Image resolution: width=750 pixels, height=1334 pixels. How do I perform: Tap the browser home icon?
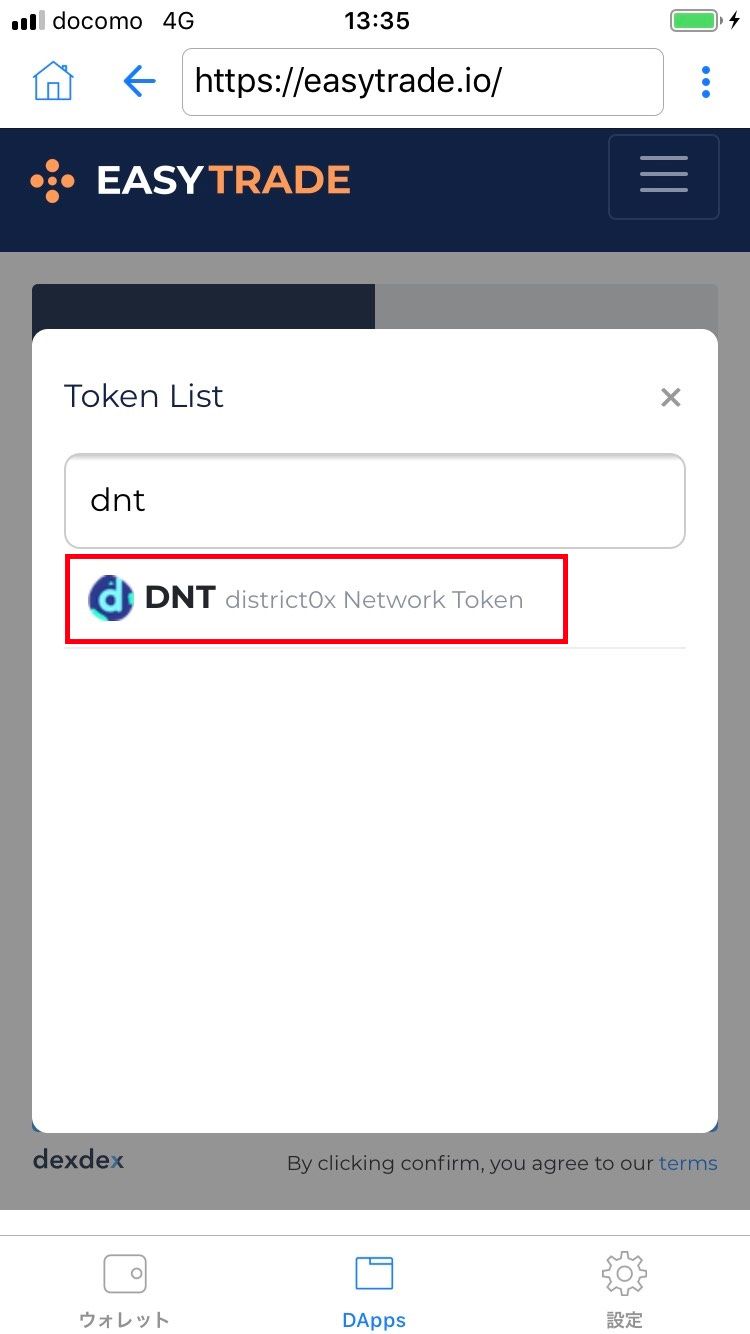[x=53, y=81]
